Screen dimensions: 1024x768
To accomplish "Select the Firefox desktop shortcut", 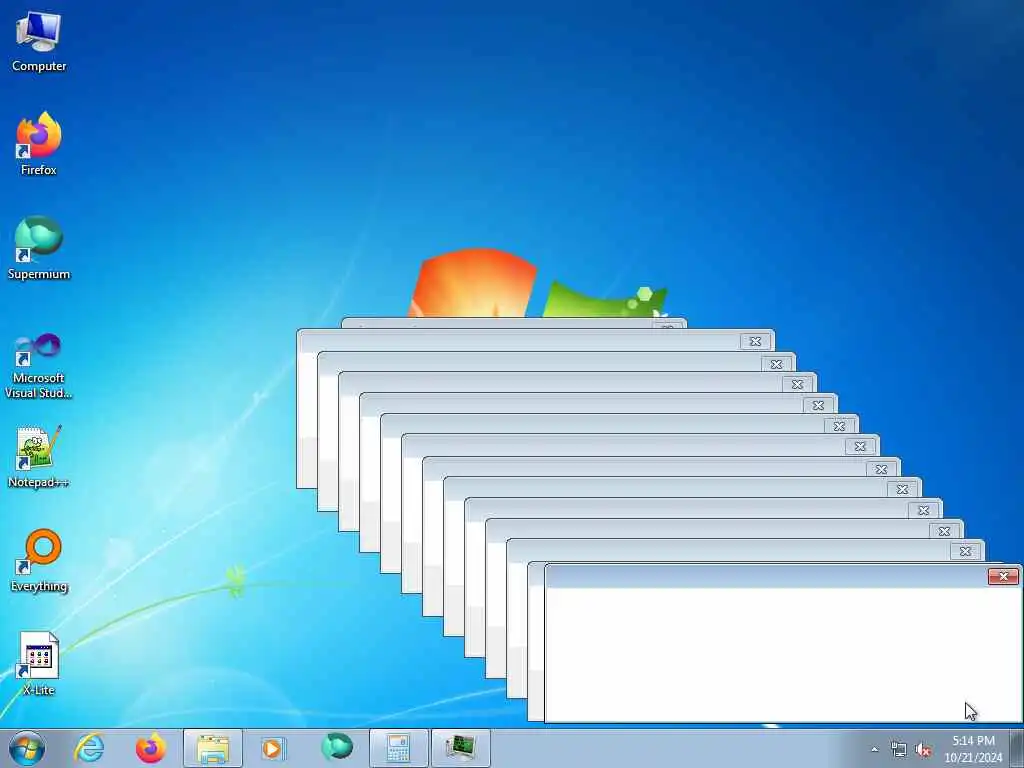I will pos(39,144).
